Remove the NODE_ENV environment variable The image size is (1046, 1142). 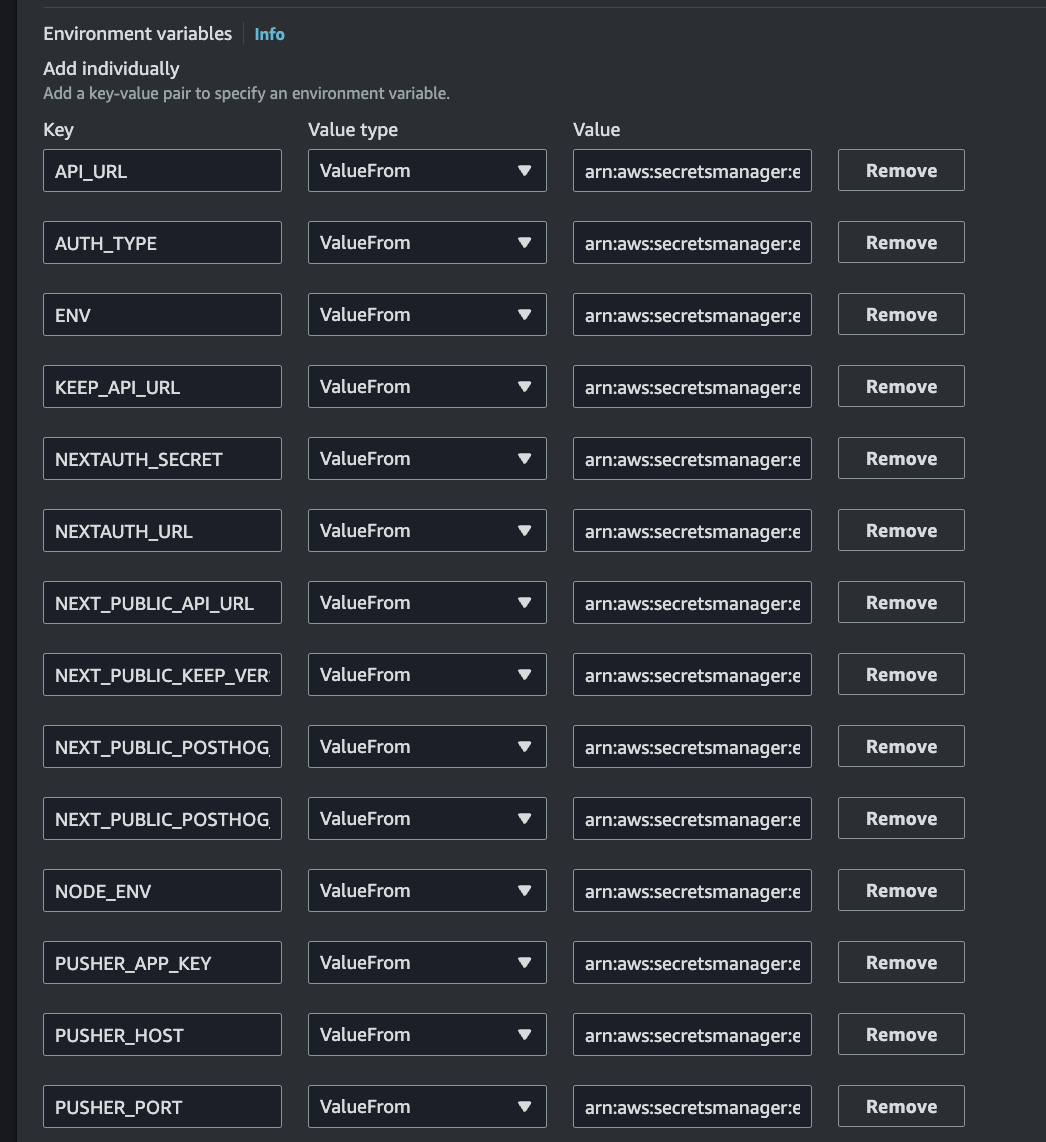899,890
